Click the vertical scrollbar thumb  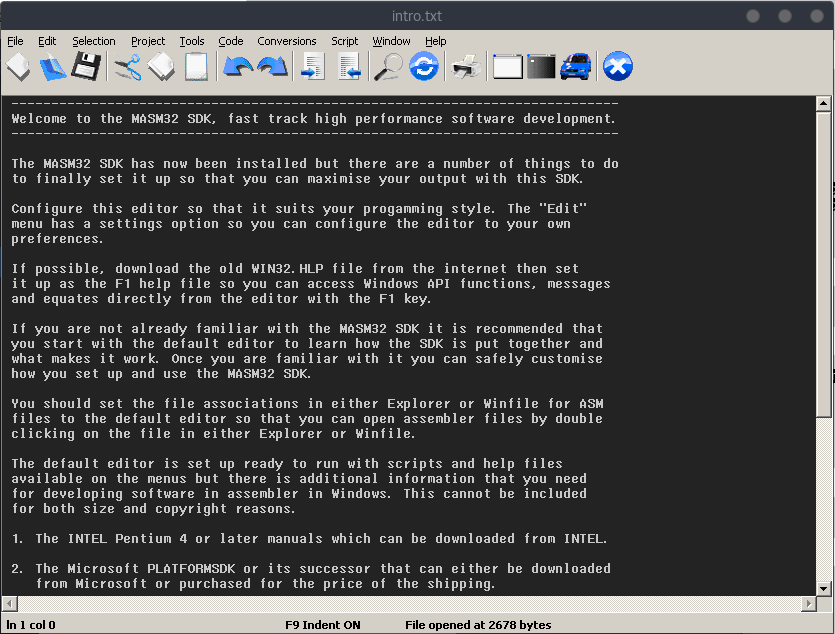click(x=823, y=264)
